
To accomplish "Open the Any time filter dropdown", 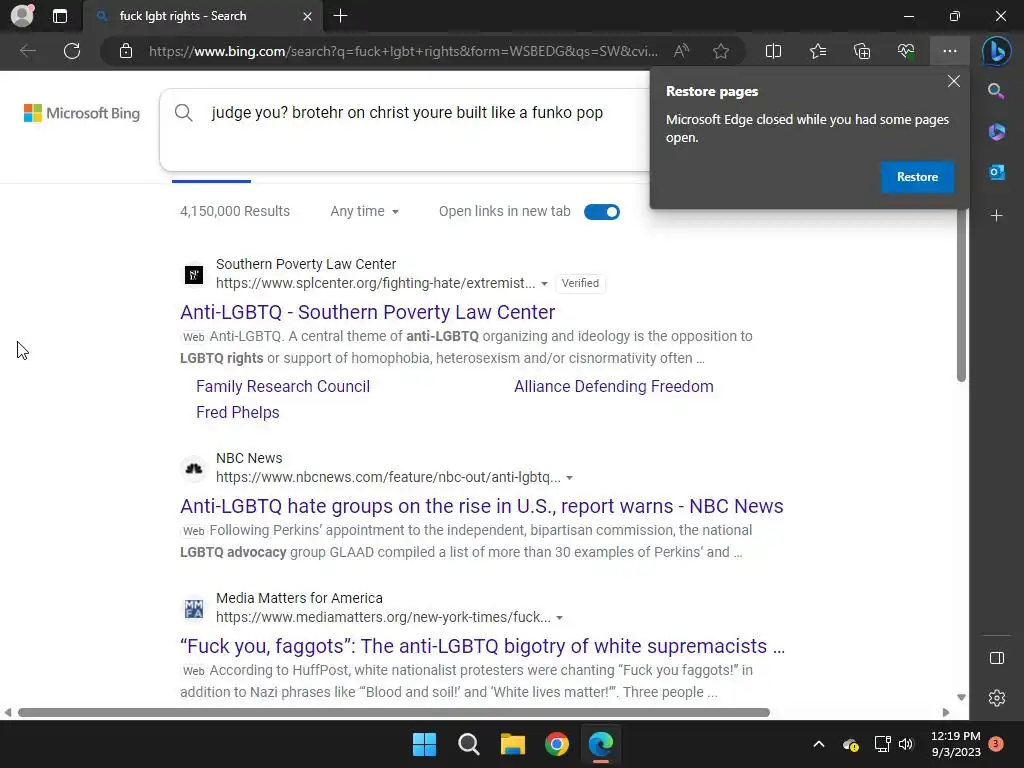I will click(364, 211).
